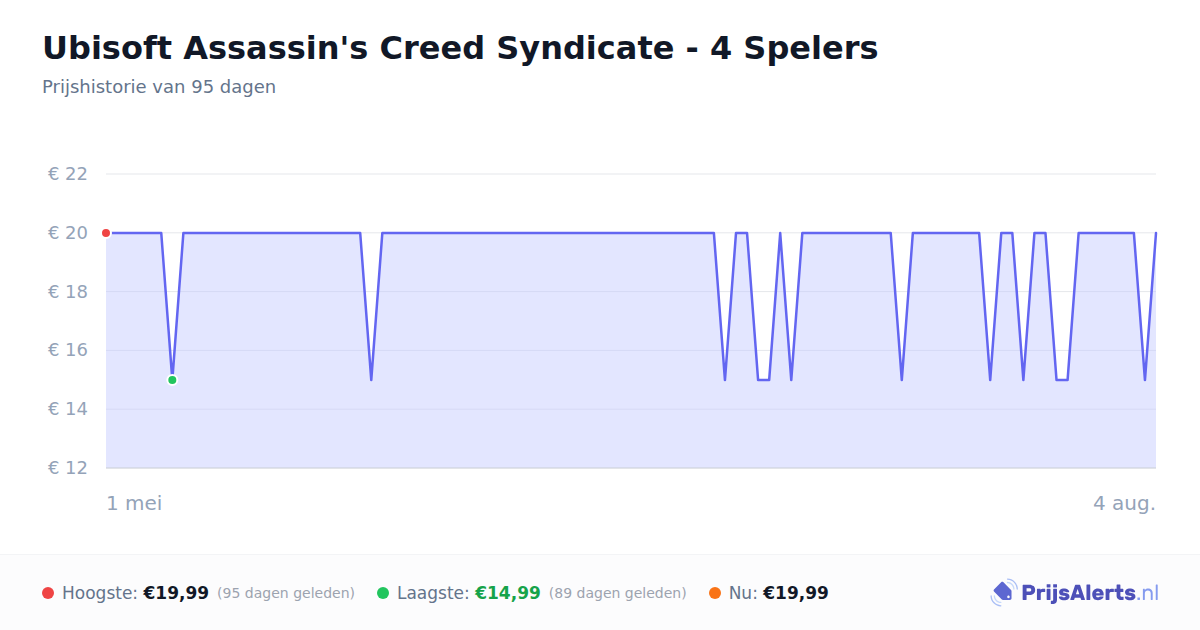Click the € 20 axis label

(x=68, y=233)
